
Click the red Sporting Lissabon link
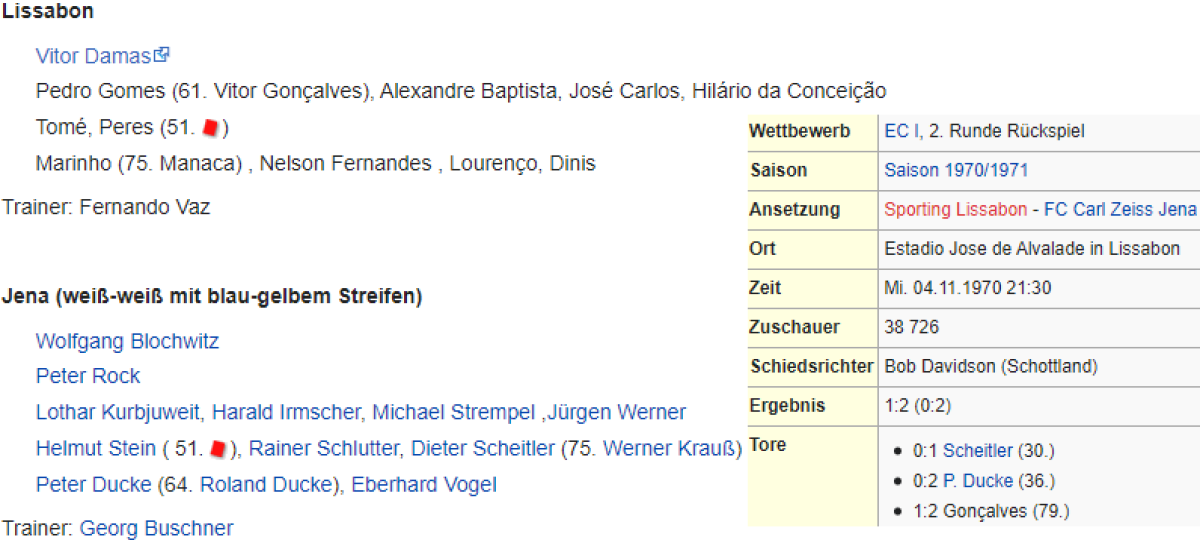955,210
